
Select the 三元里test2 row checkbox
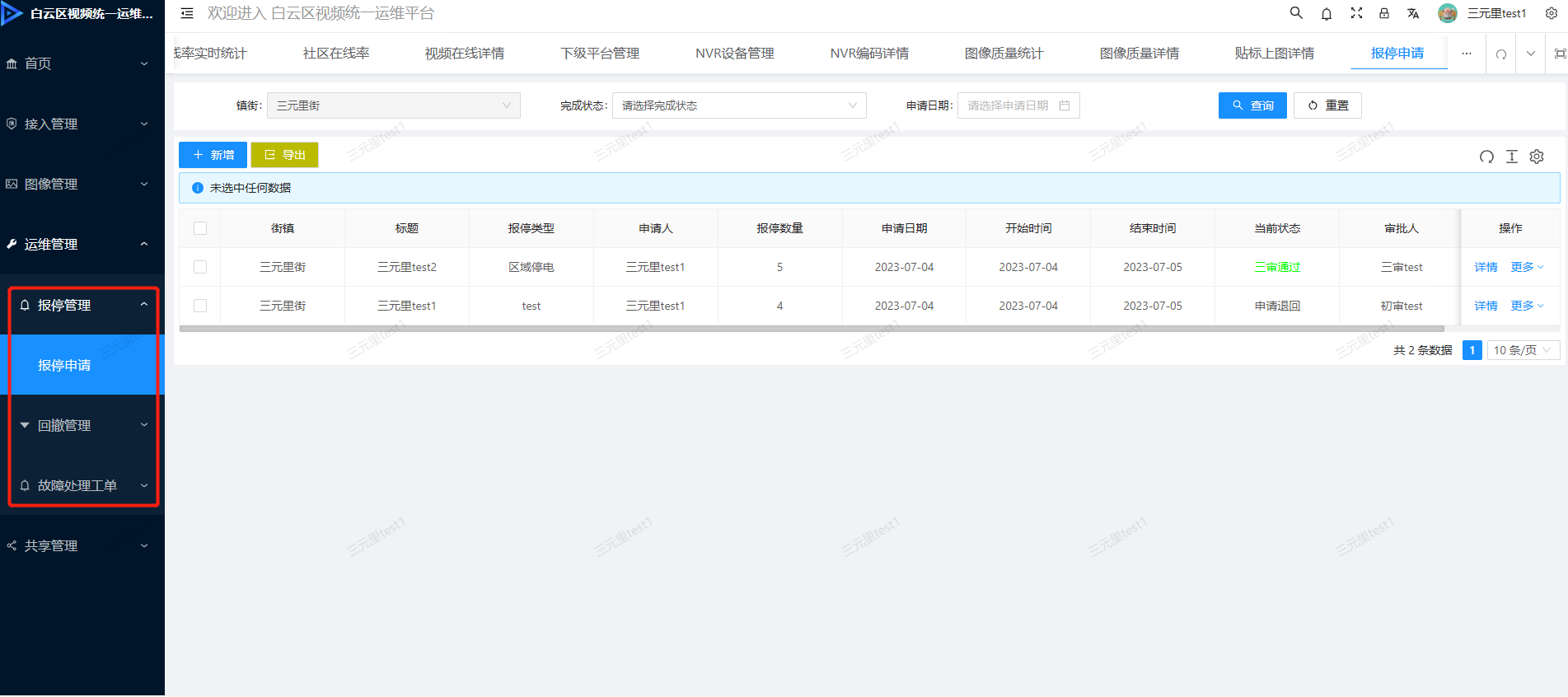(200, 267)
